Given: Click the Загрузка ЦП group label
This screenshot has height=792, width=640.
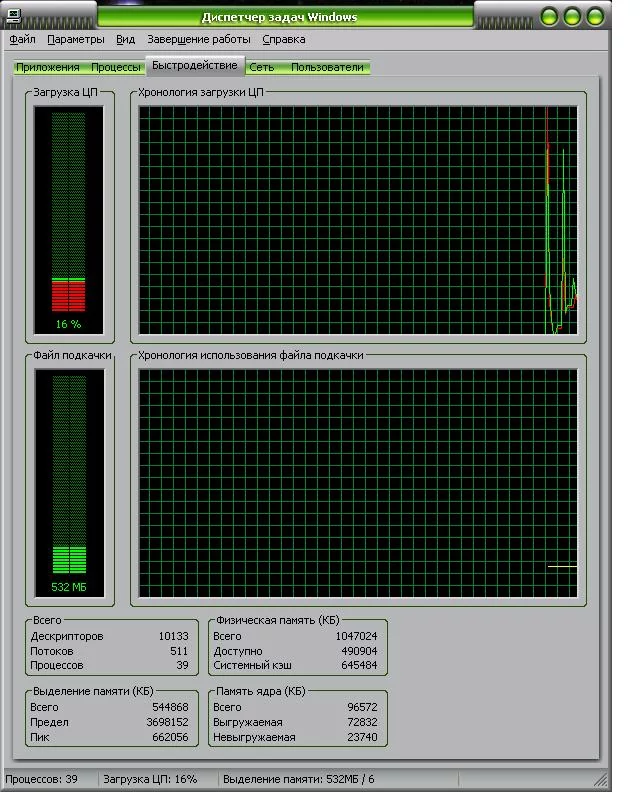Looking at the screenshot, I should [x=65, y=92].
